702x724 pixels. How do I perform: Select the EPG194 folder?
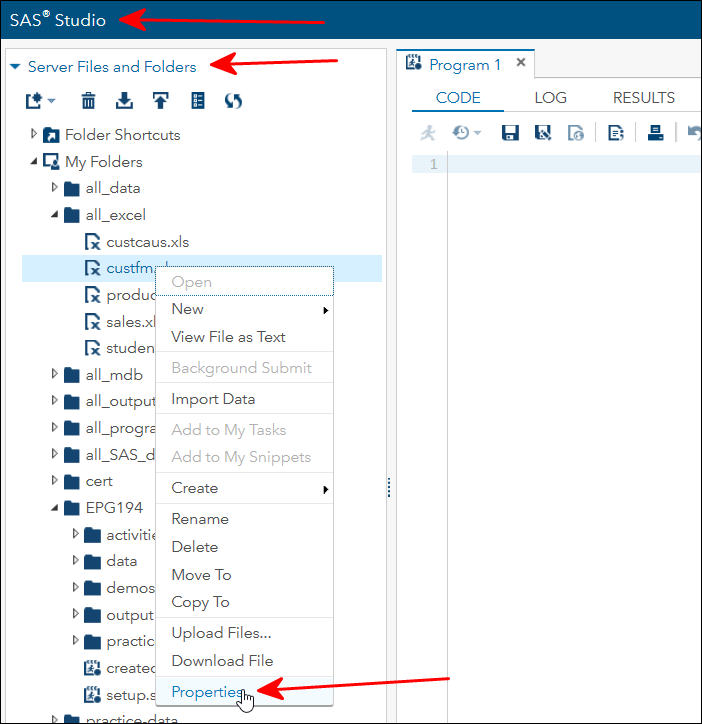114,508
